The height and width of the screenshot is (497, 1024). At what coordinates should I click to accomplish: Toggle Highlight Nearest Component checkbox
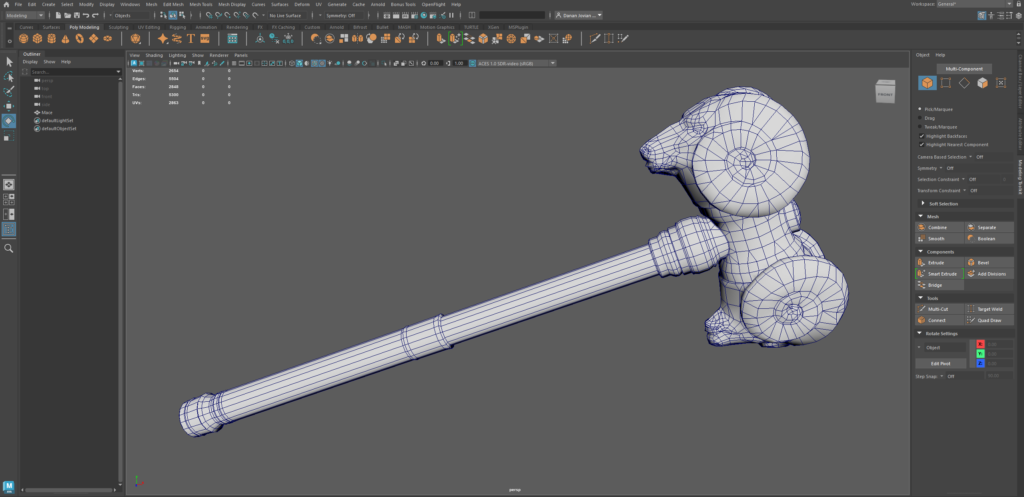coord(920,144)
